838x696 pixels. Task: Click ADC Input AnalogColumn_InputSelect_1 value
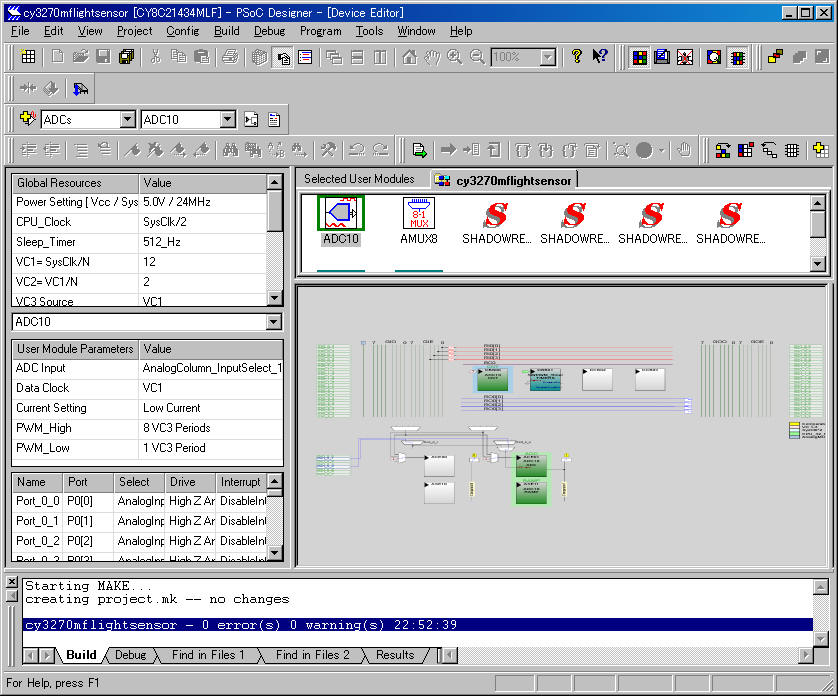211,368
